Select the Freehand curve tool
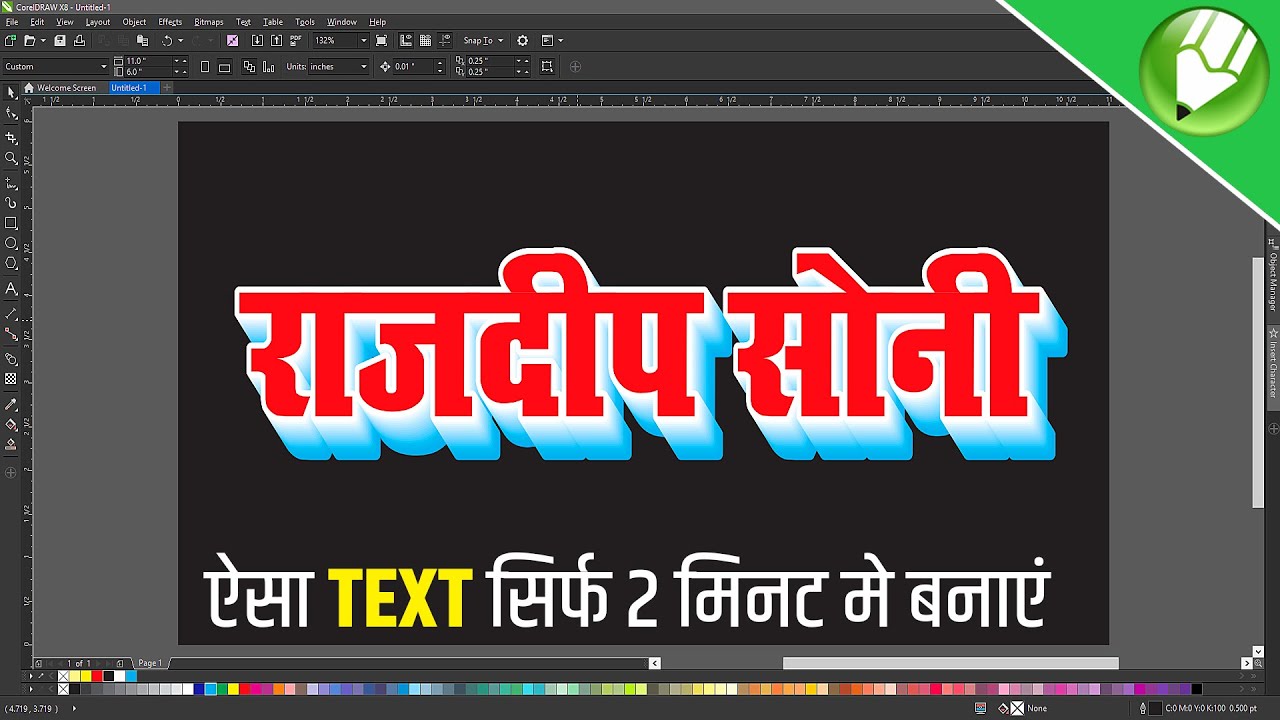The width and height of the screenshot is (1280, 720). [11, 183]
